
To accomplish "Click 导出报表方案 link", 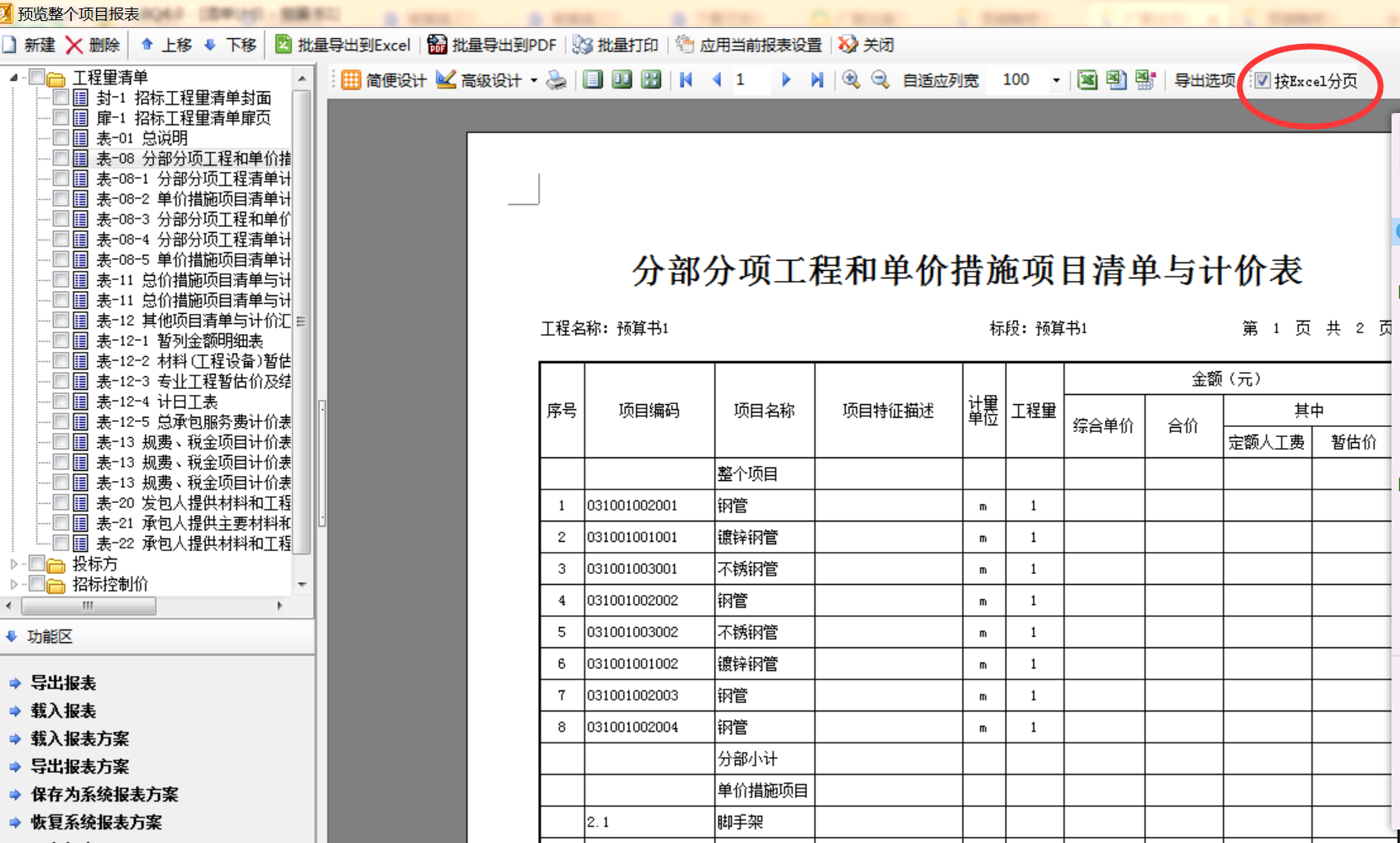I will pos(80,766).
